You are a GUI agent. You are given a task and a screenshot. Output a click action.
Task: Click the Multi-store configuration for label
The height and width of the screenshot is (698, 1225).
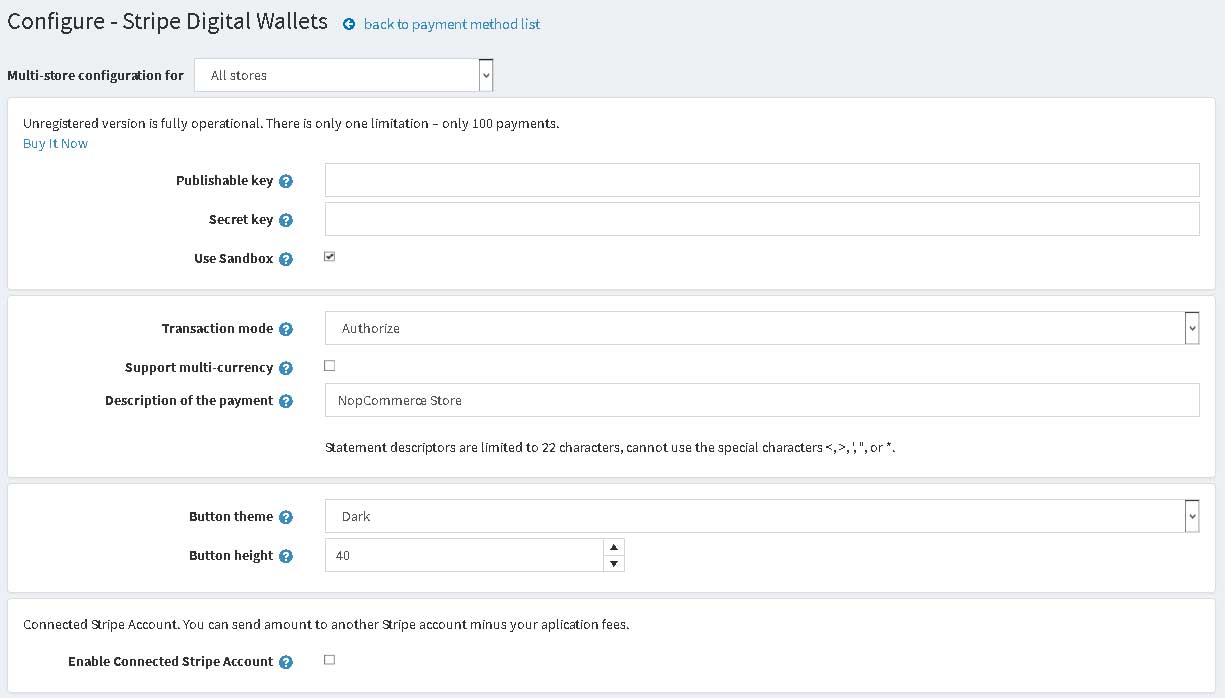click(x=95, y=75)
